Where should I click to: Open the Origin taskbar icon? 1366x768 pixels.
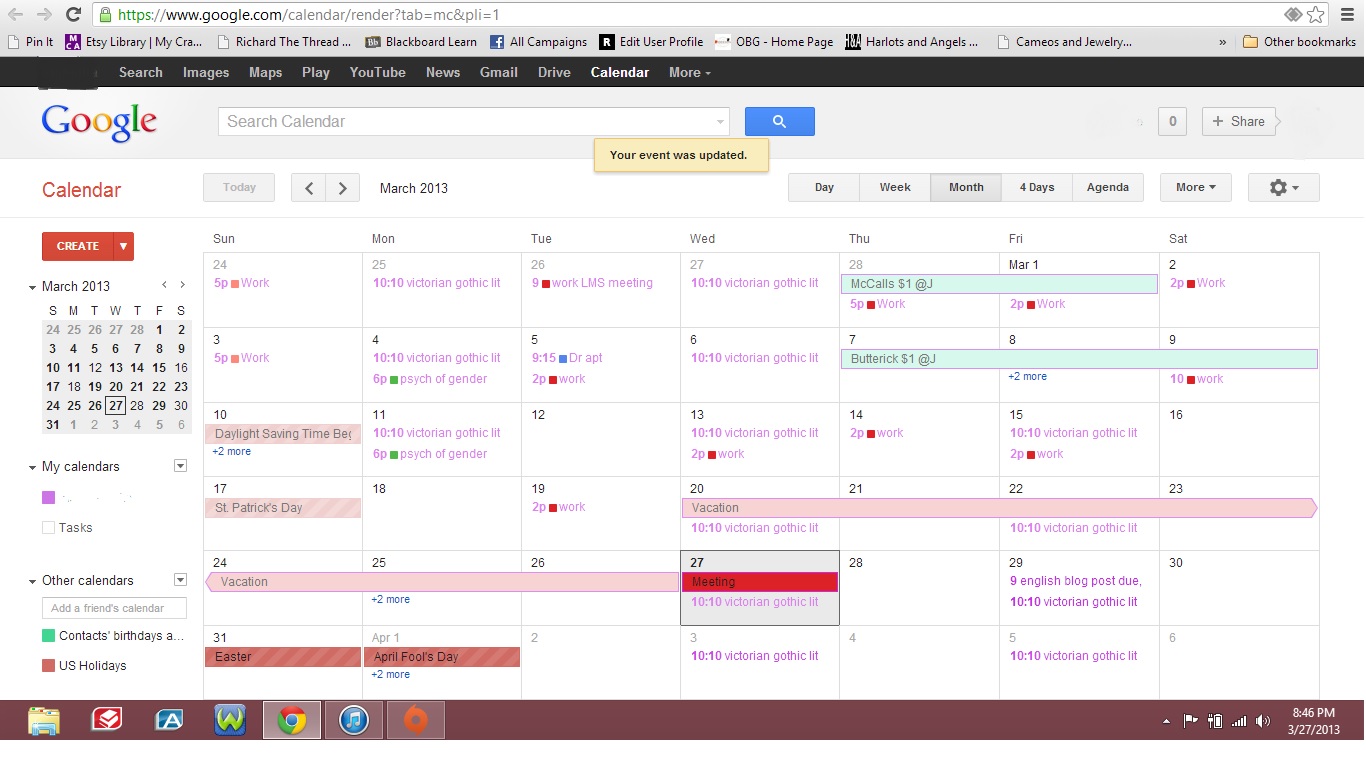[416, 720]
